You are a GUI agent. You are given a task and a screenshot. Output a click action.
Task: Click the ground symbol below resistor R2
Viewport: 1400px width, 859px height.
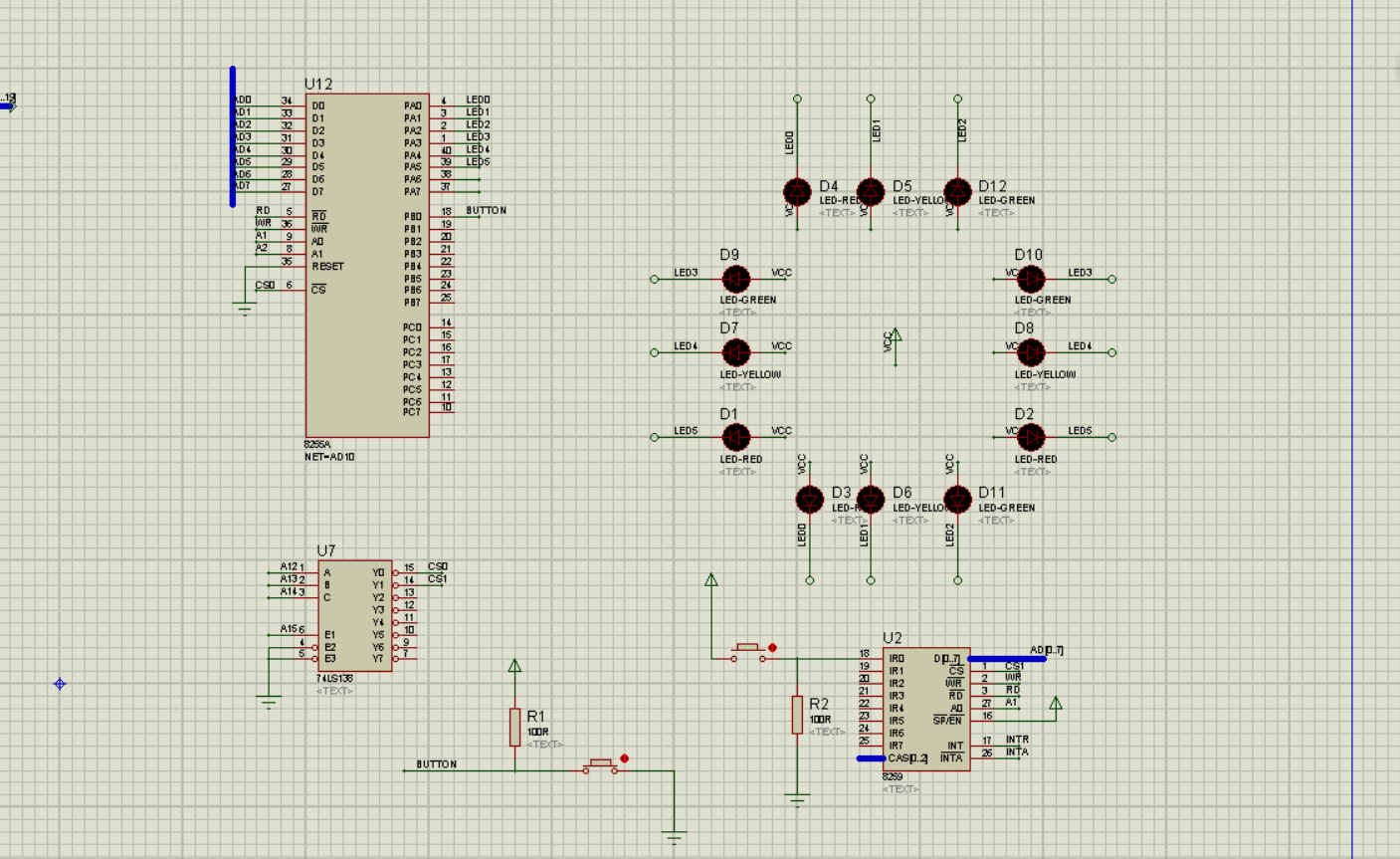(x=797, y=798)
